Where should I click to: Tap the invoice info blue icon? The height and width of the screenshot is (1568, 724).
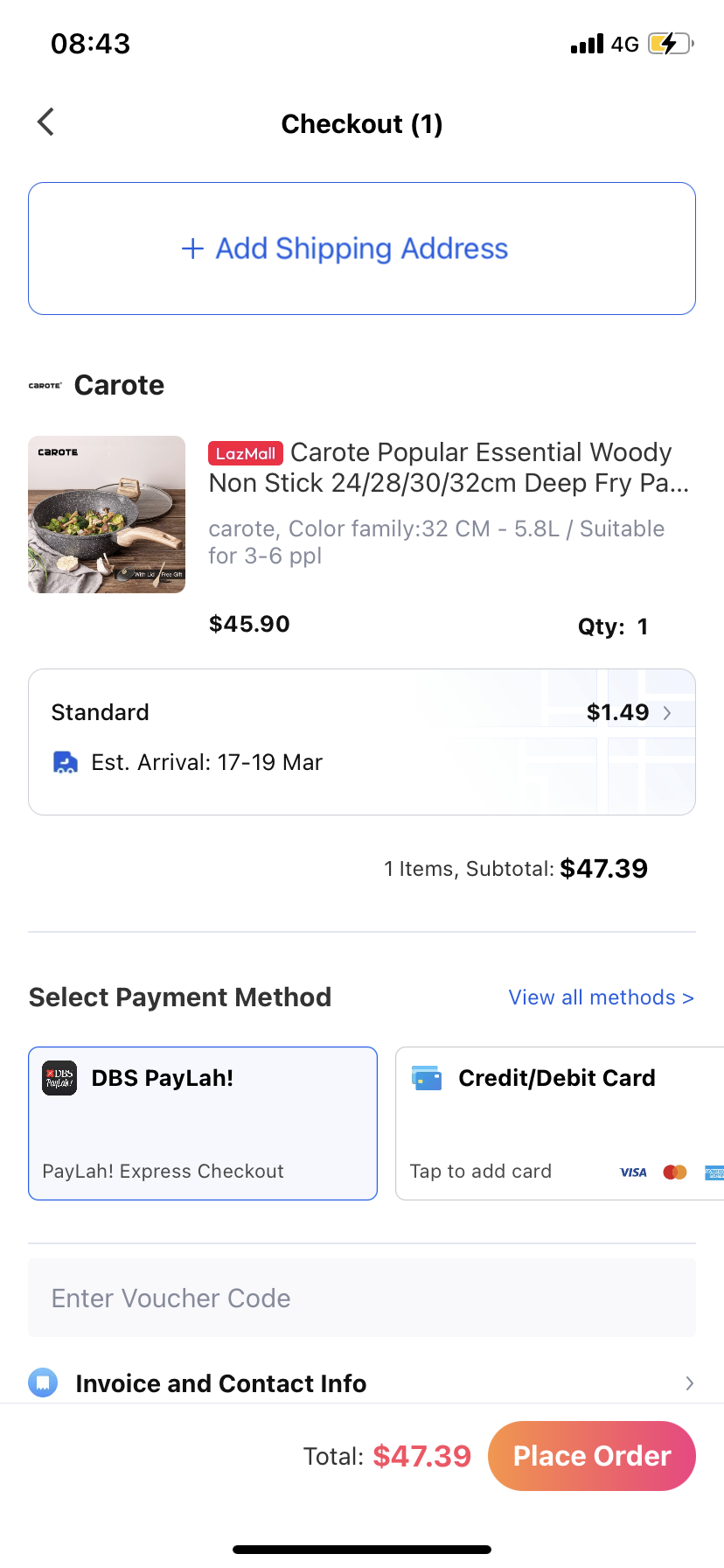point(43,1382)
